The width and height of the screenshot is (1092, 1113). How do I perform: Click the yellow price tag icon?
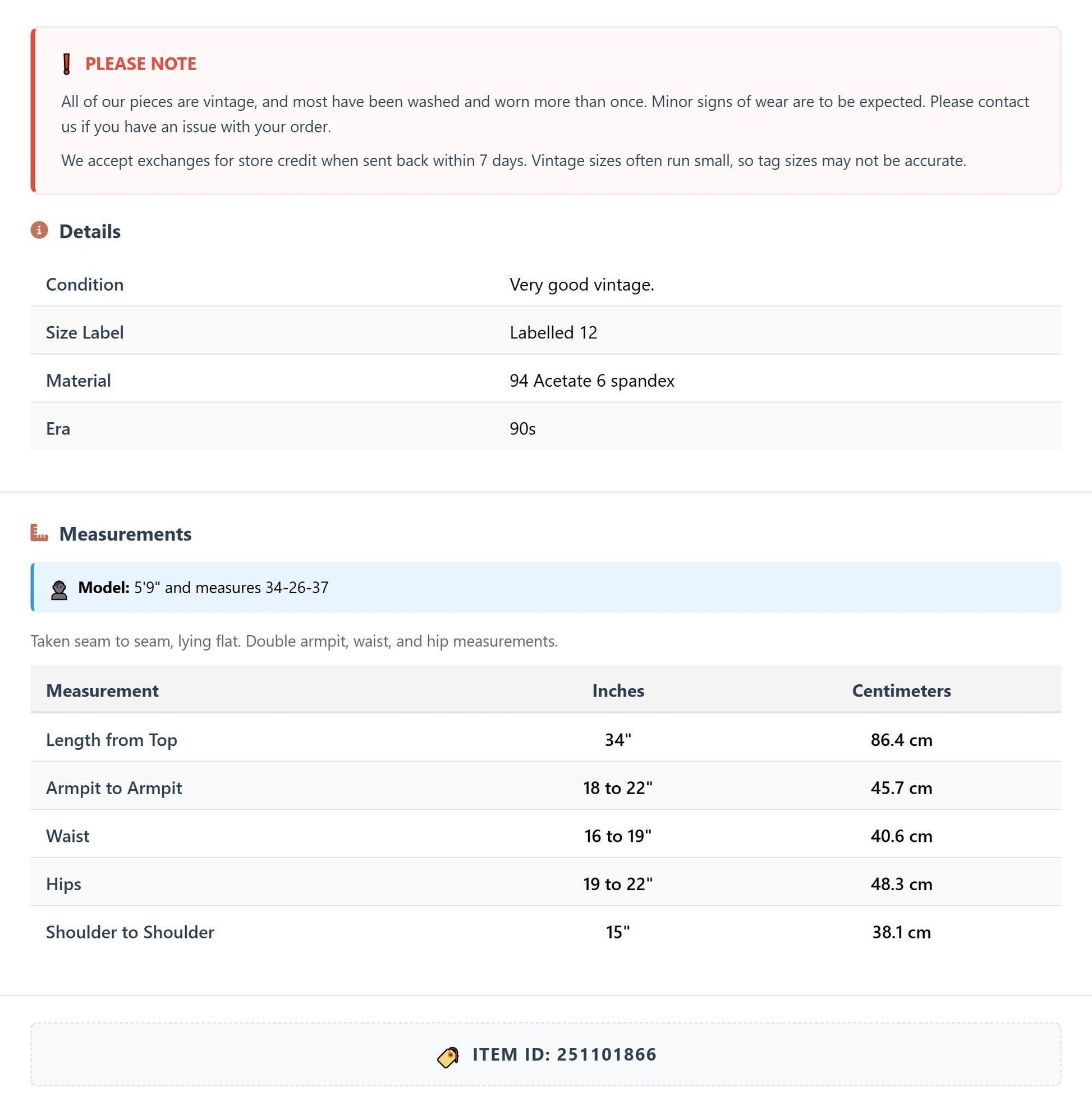pyautogui.click(x=448, y=1057)
